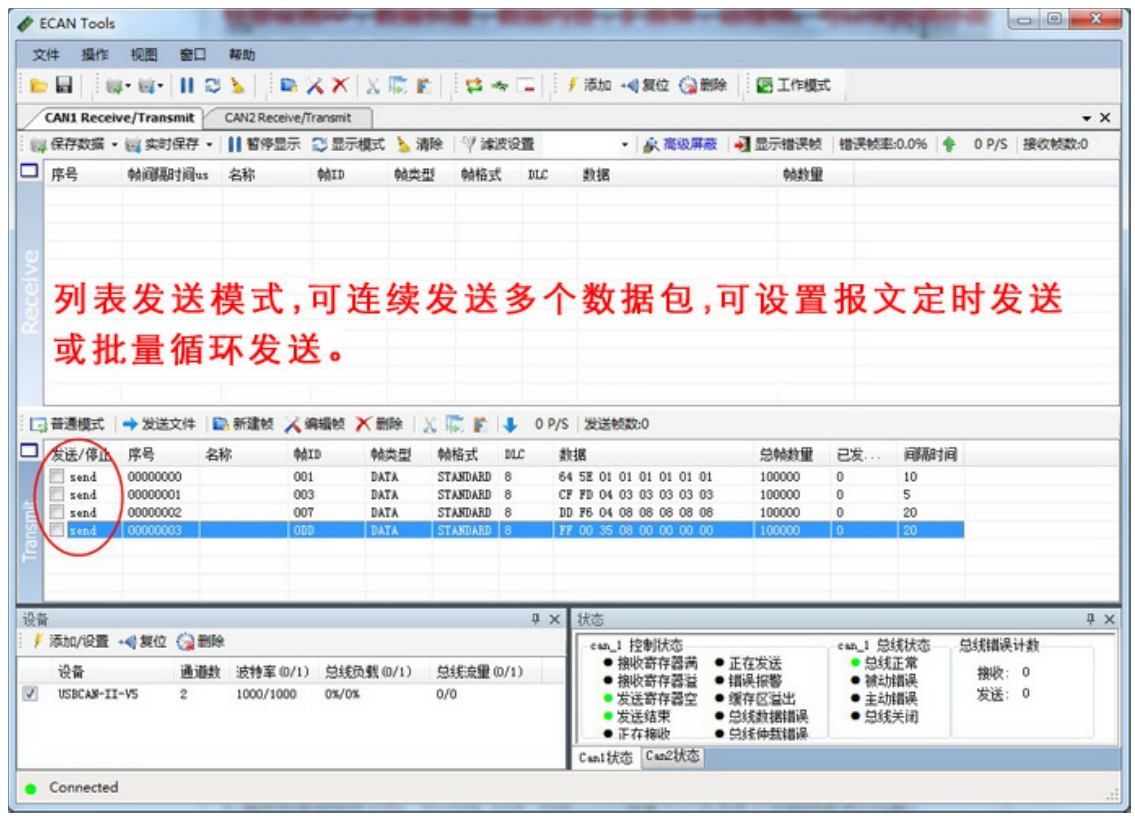Click the refresh arrows icon in main toolbar
1135x816 pixels.
coord(212,85)
